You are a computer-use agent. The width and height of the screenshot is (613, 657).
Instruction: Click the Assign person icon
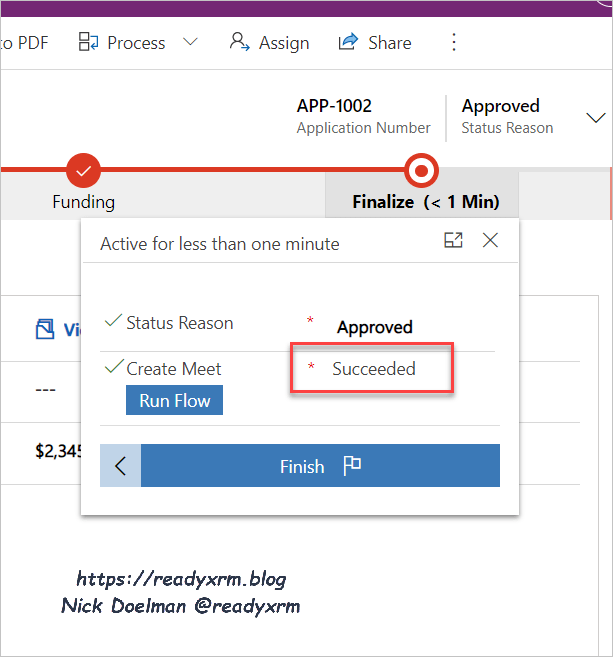[239, 42]
